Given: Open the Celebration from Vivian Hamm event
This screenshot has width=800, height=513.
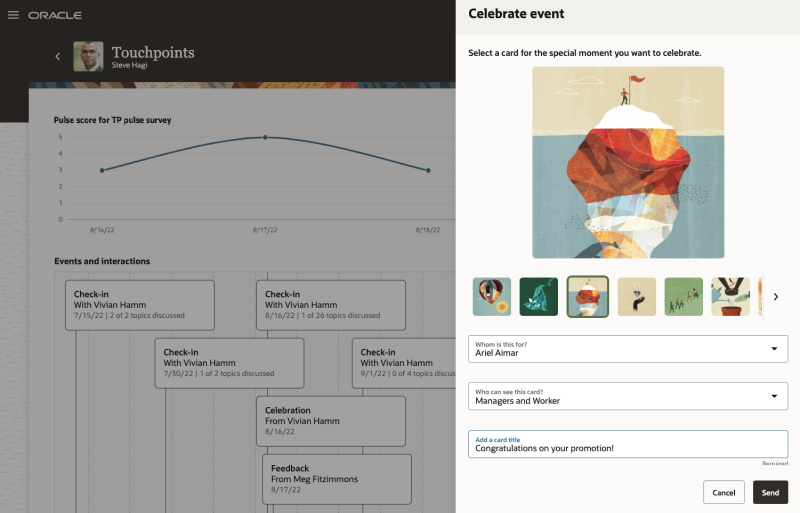Looking at the screenshot, I should (331, 421).
